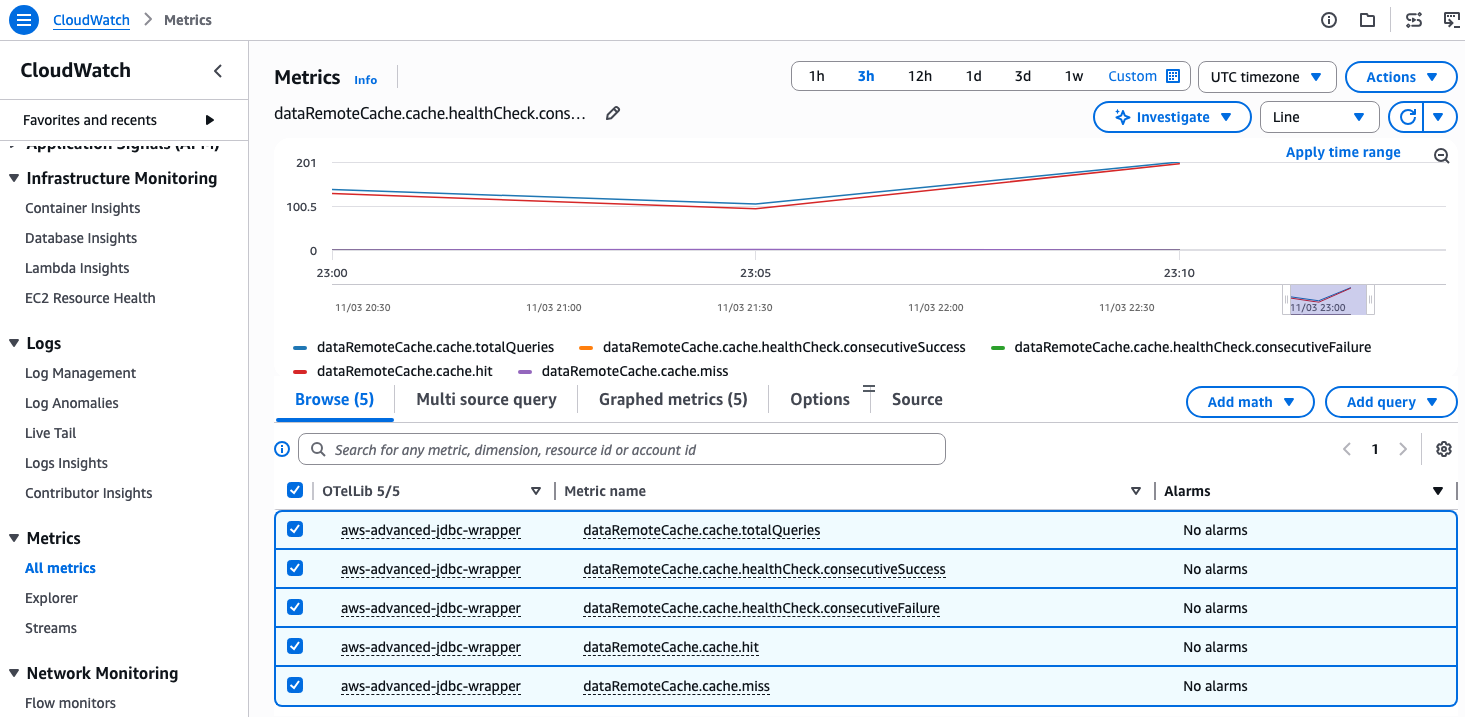The width and height of the screenshot is (1465, 717).
Task: Collapse the Metrics sidebar section
Action: (14, 538)
